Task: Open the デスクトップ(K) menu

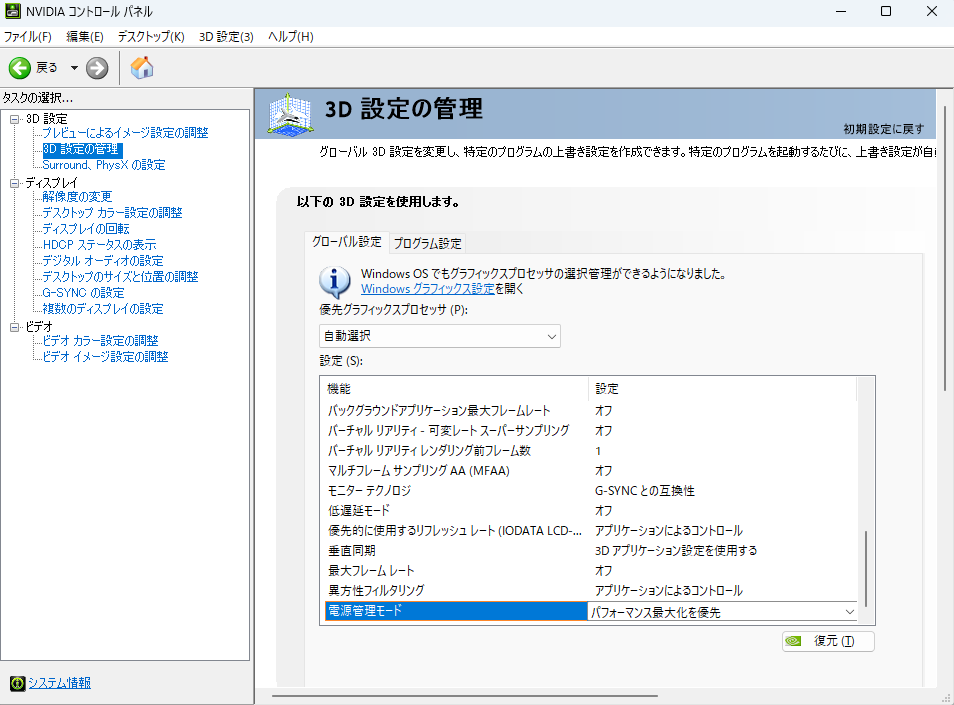Action: 151,36
